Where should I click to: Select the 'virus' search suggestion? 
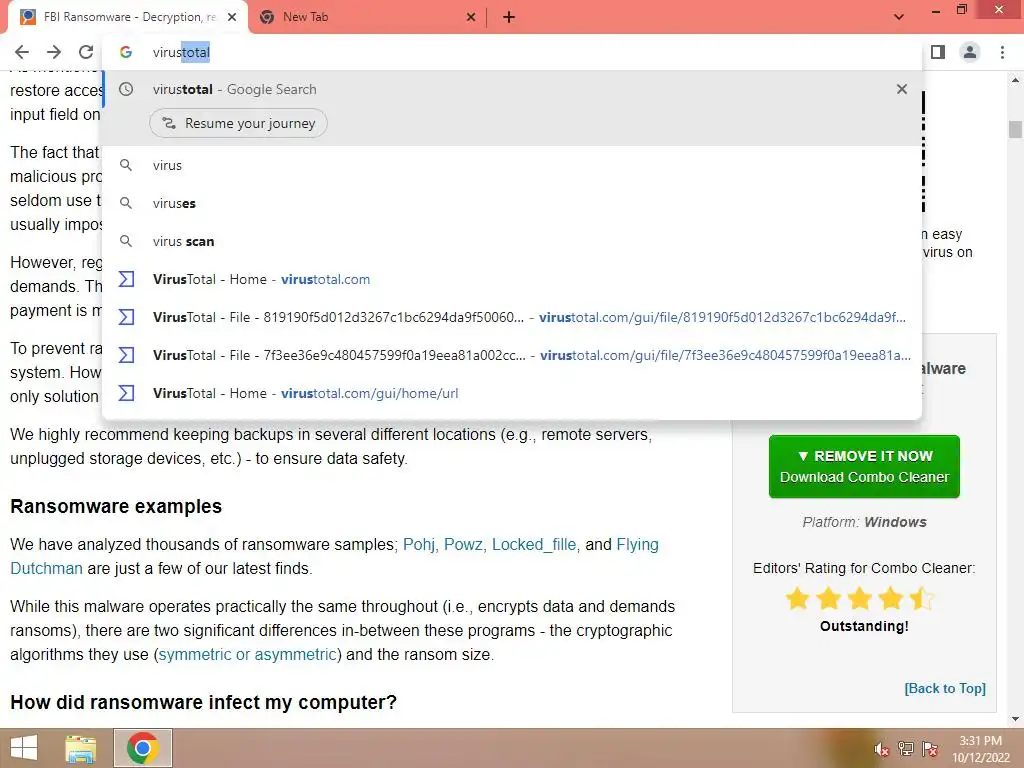pyautogui.click(x=512, y=165)
